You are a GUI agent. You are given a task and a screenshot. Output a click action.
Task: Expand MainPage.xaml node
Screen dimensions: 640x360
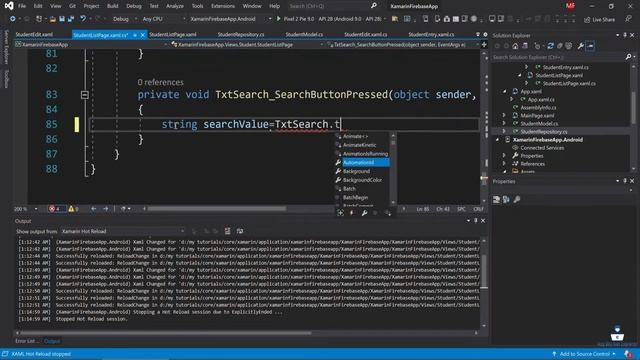(504, 116)
